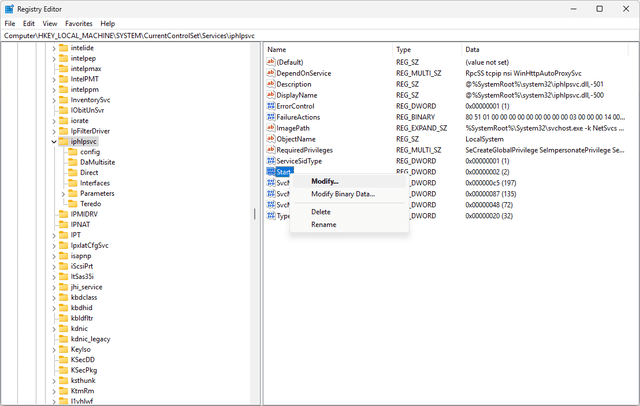The height and width of the screenshot is (406, 640).
Task: Expand the intelide key
Action: coord(52,47)
